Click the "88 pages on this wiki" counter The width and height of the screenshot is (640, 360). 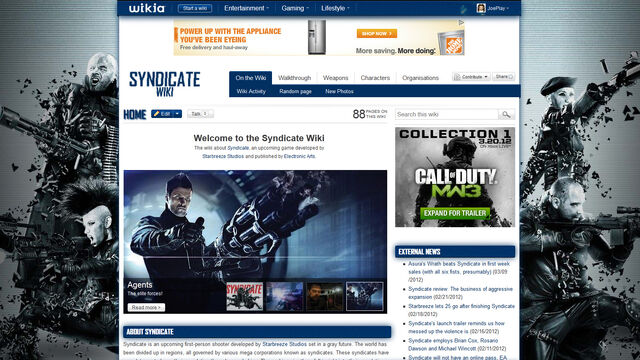point(369,114)
